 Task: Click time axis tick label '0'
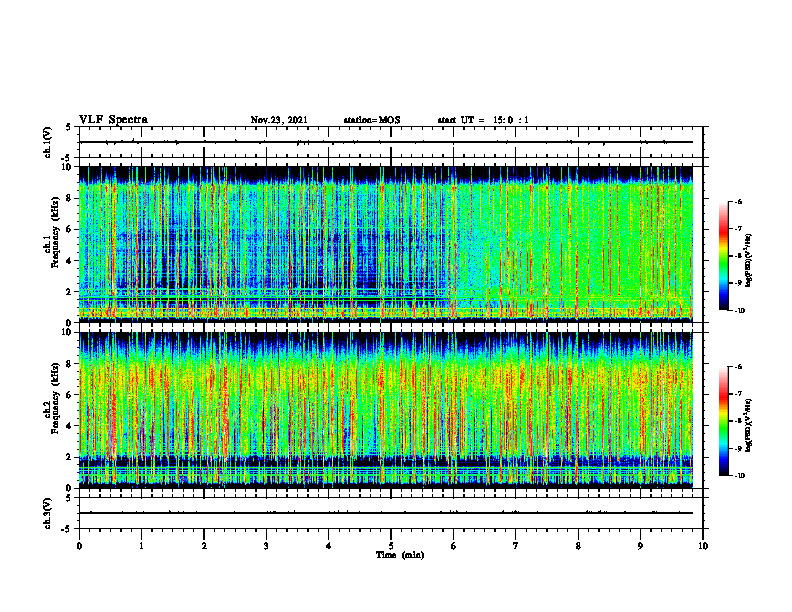point(79,546)
